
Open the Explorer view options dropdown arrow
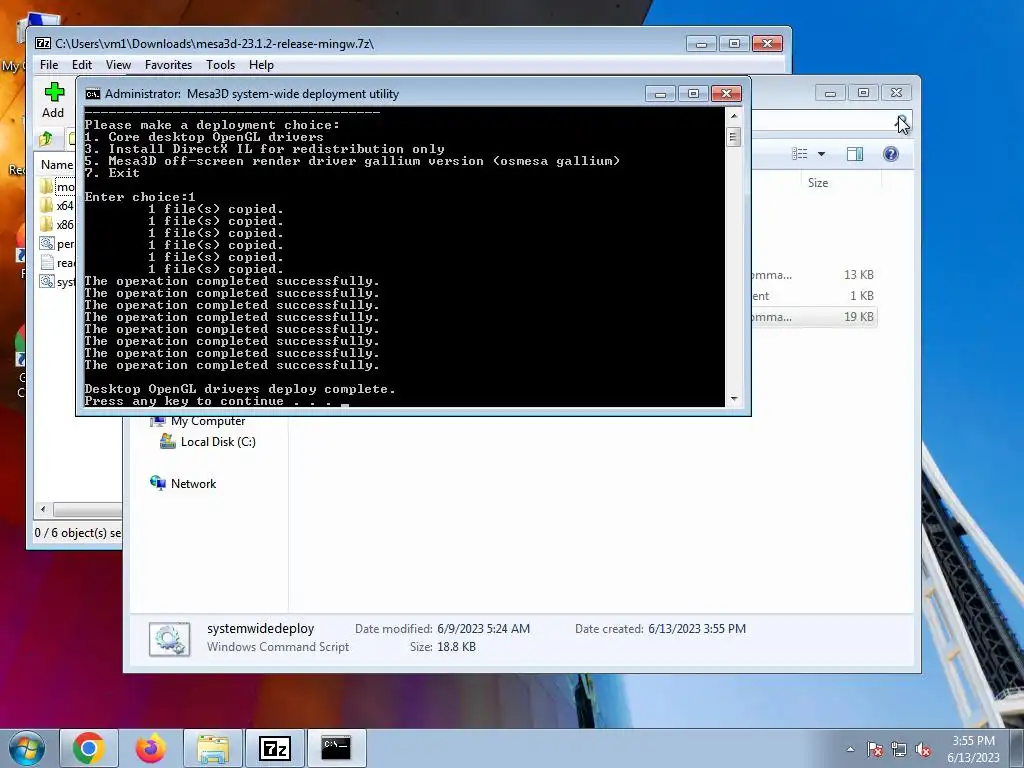click(822, 154)
